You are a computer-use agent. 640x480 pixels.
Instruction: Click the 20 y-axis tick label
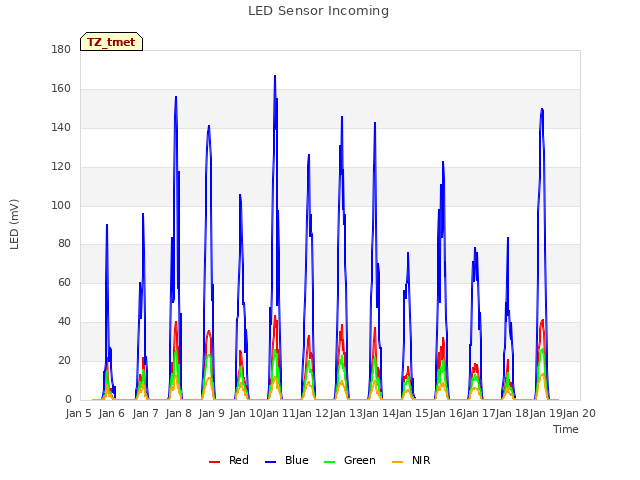point(64,360)
